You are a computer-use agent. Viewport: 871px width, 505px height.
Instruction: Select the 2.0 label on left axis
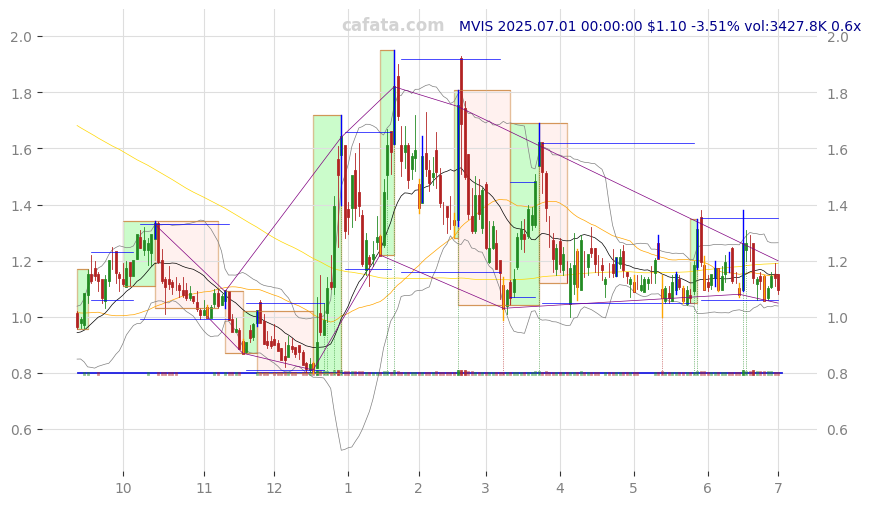coord(21,37)
